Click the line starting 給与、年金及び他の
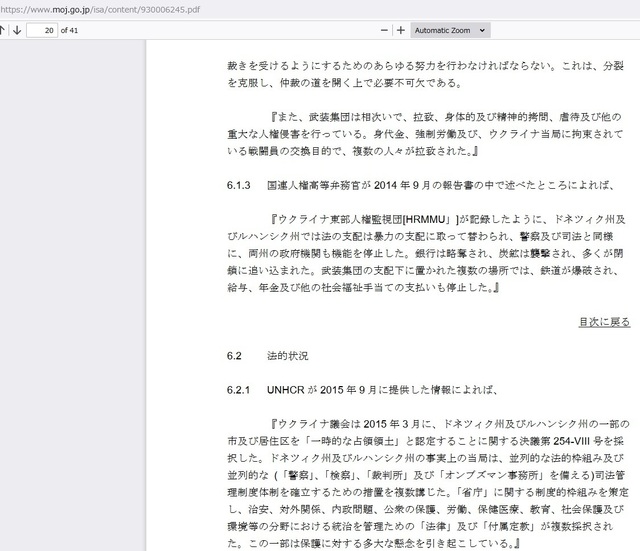Viewport: 640px width, 551px height. [x=363, y=288]
